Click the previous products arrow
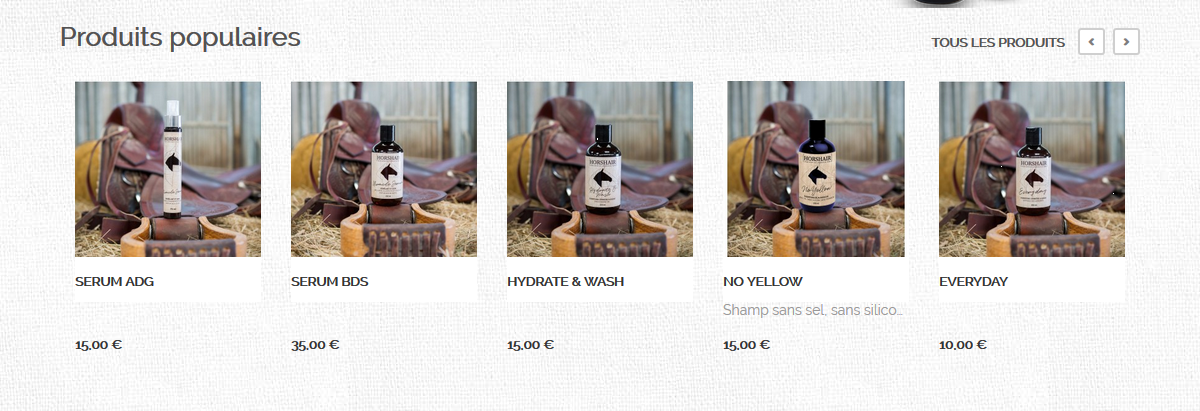This screenshot has height=411, width=1200. coord(1091,42)
